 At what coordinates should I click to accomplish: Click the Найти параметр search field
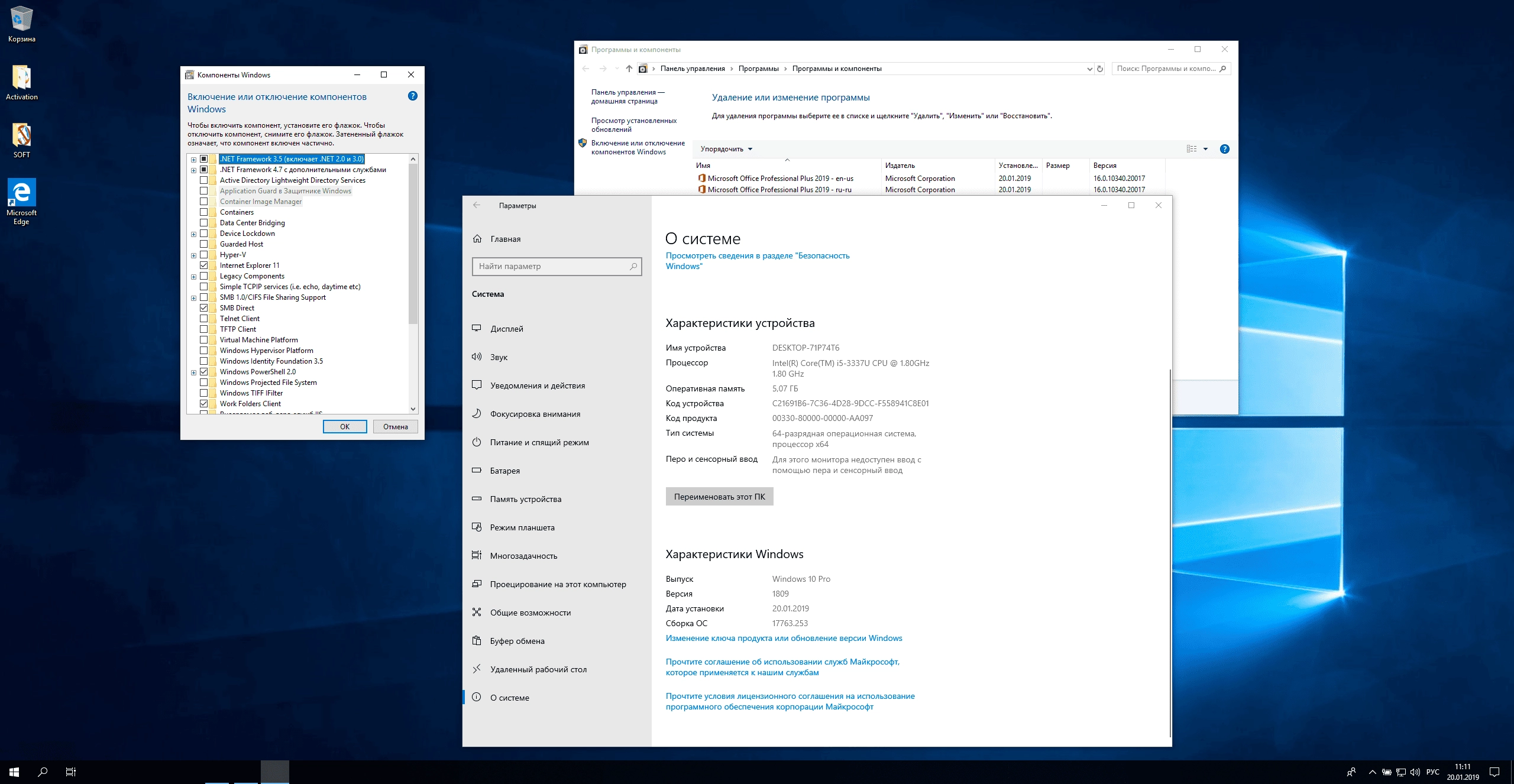coord(557,267)
